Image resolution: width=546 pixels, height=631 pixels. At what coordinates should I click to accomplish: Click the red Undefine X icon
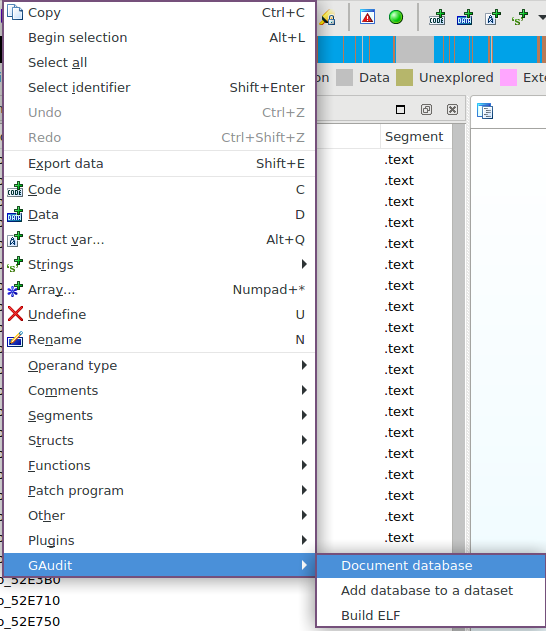click(15, 314)
